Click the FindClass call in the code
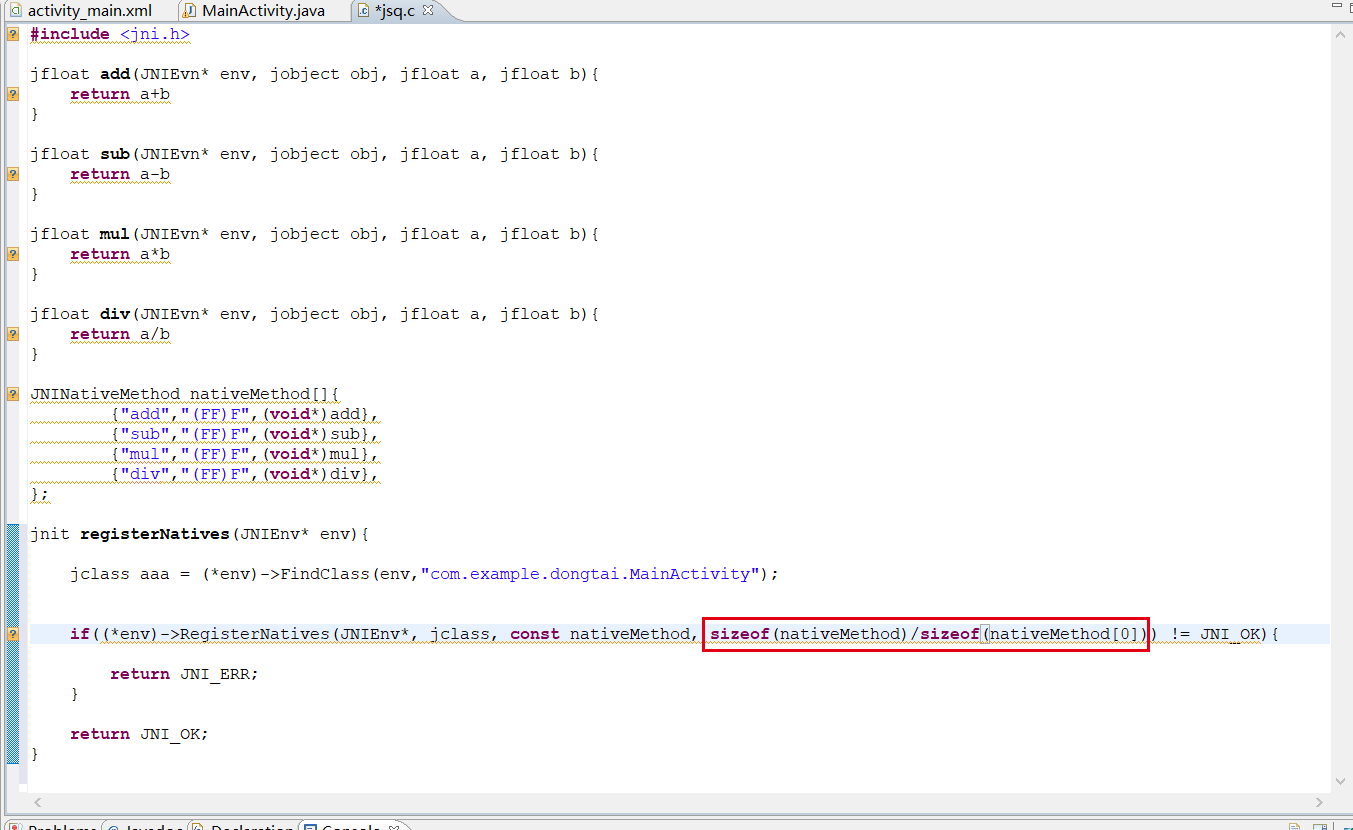Viewport: 1353px width, 830px height. [x=325, y=574]
